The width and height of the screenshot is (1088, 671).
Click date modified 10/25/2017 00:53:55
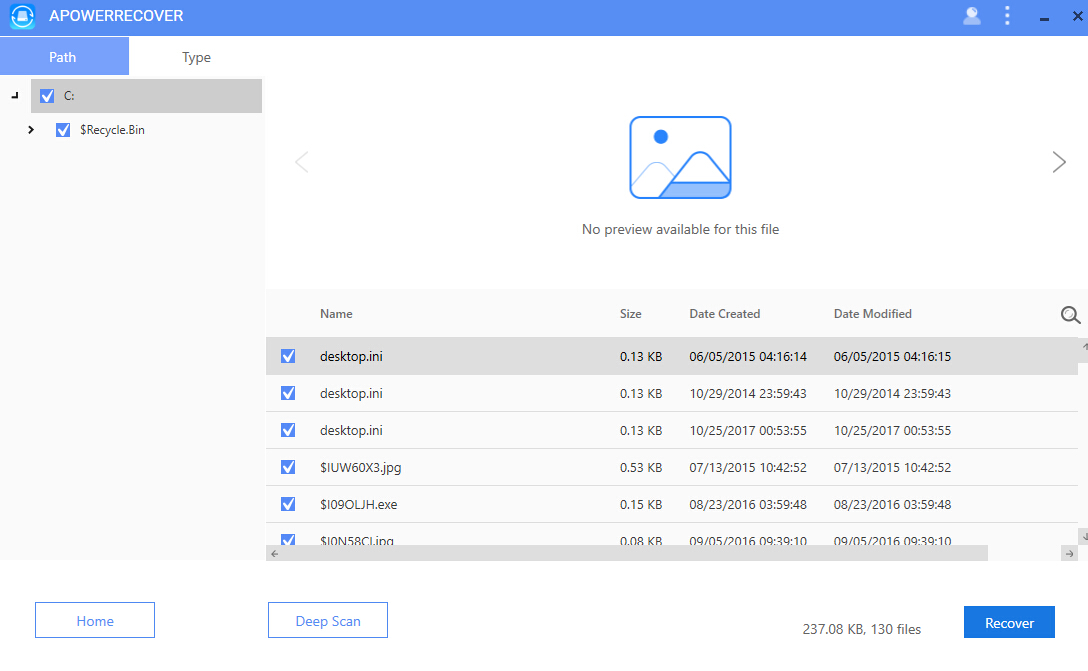[892, 431]
